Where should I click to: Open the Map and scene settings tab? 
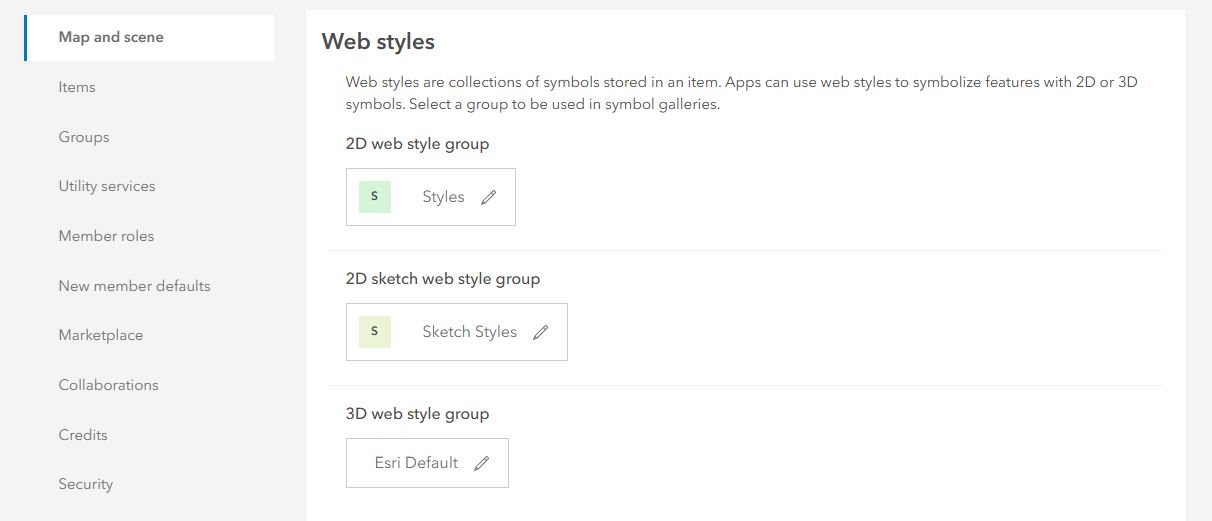coord(111,37)
